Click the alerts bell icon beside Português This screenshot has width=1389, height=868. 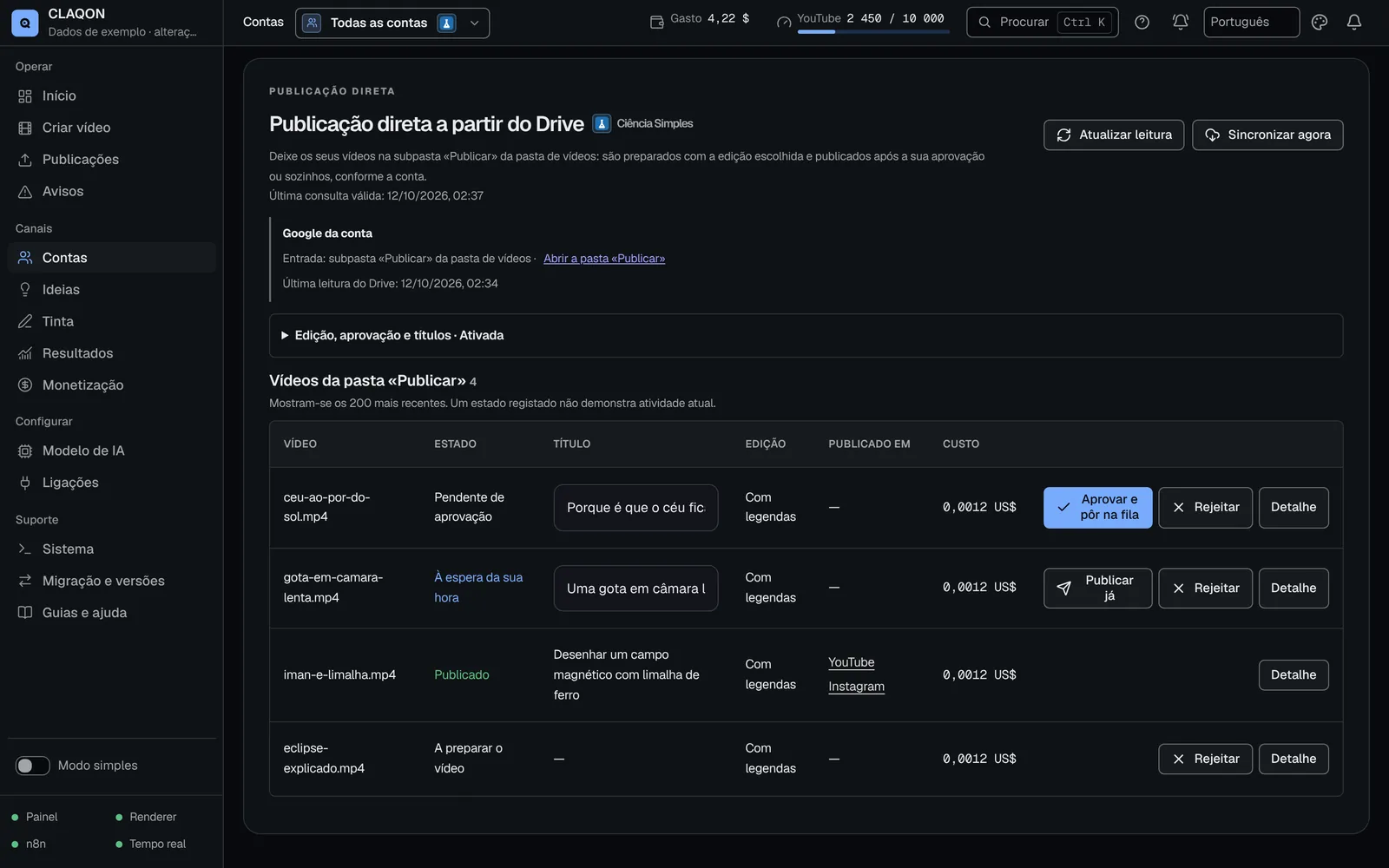[x=1181, y=23]
